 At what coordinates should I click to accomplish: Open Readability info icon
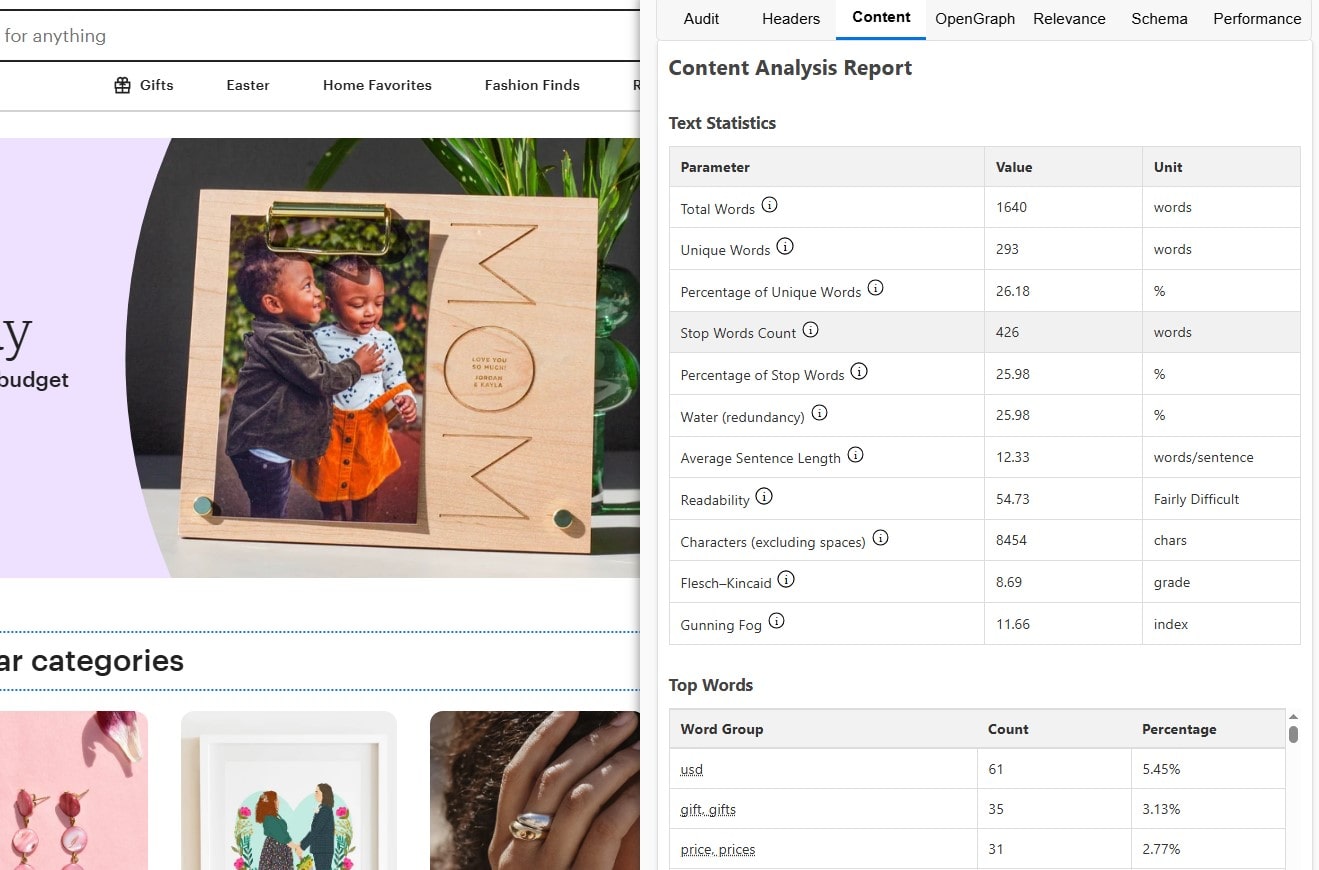[x=764, y=496]
